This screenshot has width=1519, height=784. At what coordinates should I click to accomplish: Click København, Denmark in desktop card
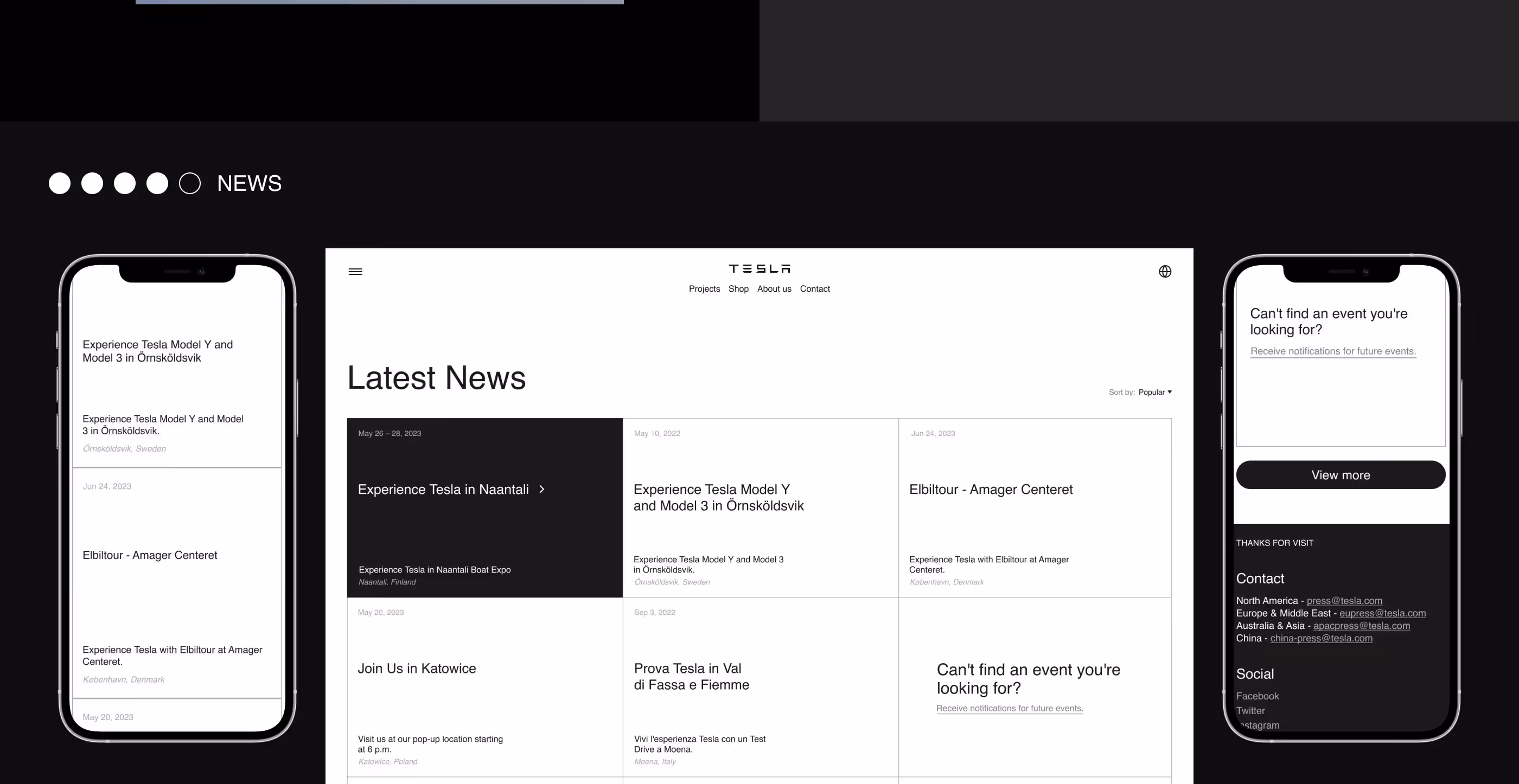(947, 582)
